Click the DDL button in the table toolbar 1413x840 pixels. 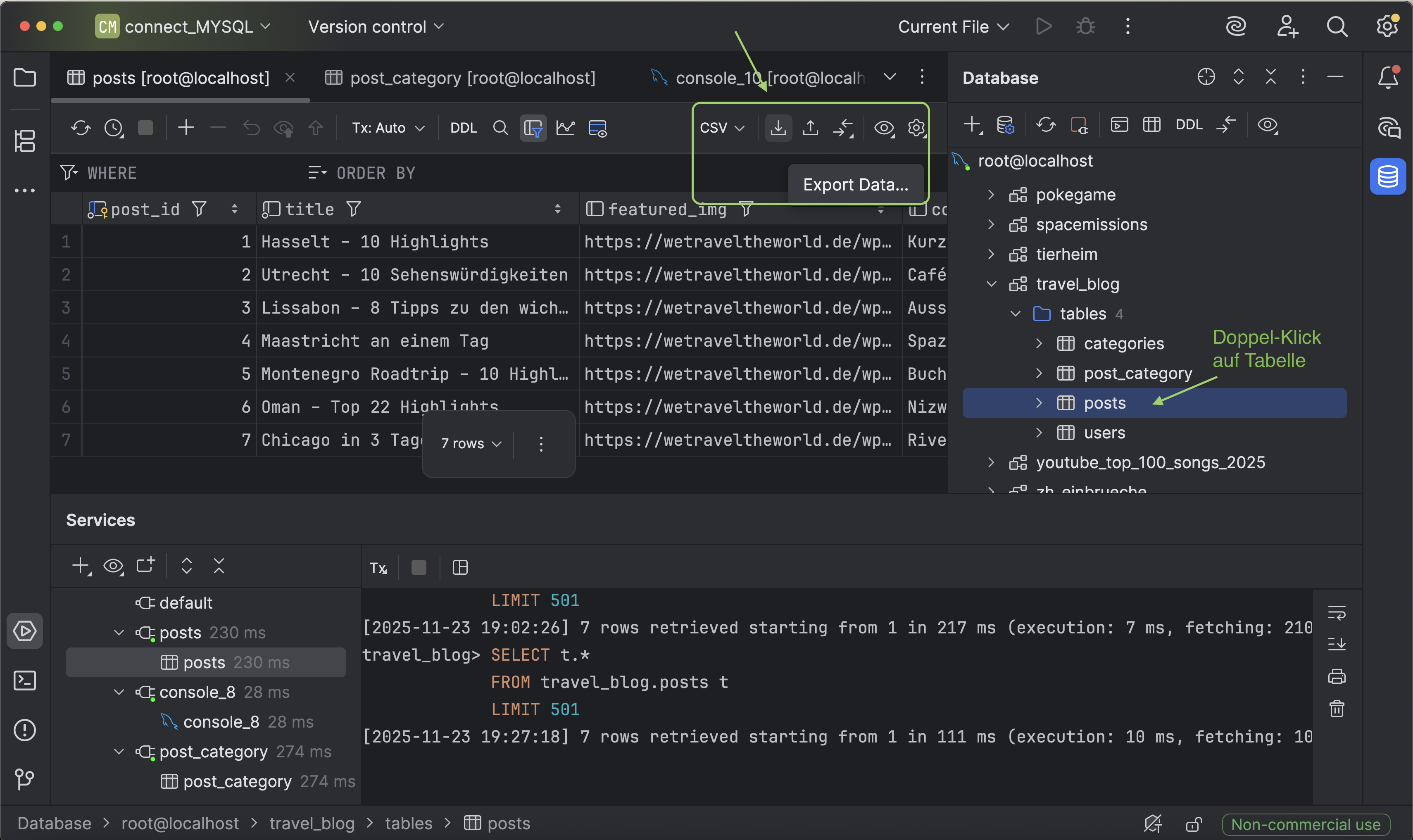pyautogui.click(x=463, y=128)
